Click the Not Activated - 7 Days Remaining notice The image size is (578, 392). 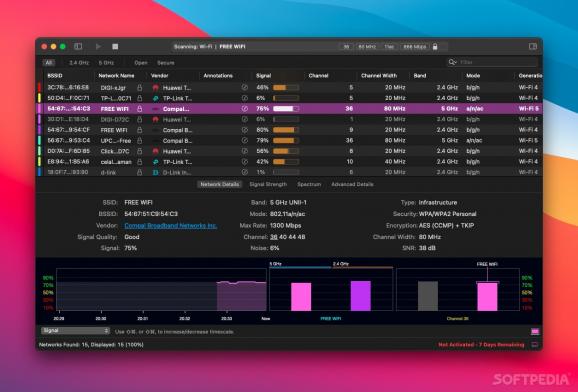(x=481, y=345)
